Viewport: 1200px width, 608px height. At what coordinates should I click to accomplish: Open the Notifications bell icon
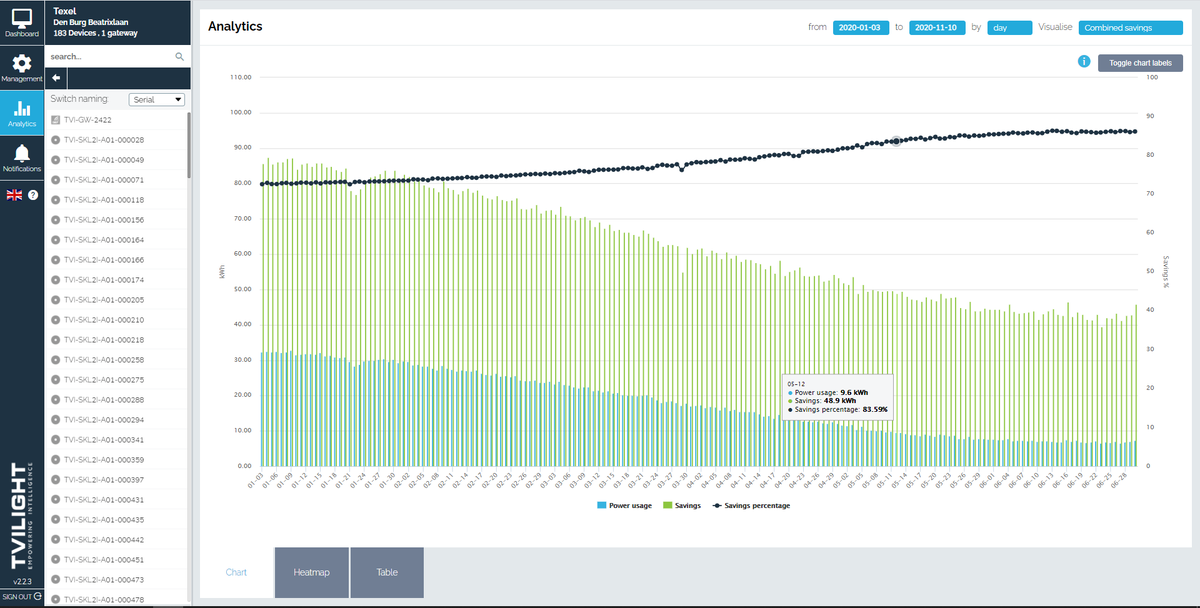coord(22,153)
